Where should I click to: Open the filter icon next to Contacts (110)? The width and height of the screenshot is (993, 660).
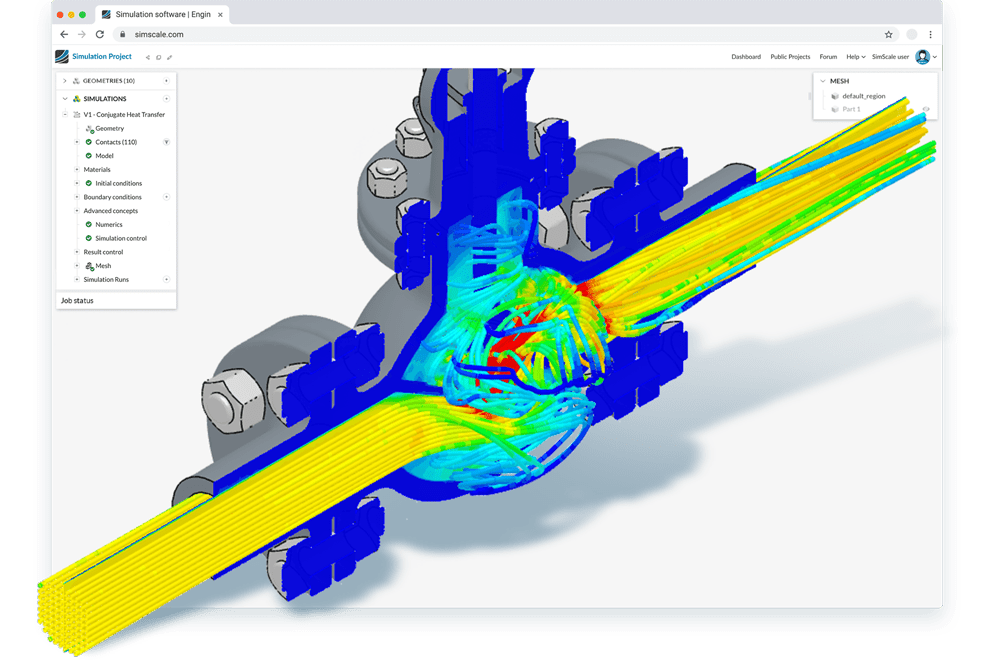click(x=167, y=141)
